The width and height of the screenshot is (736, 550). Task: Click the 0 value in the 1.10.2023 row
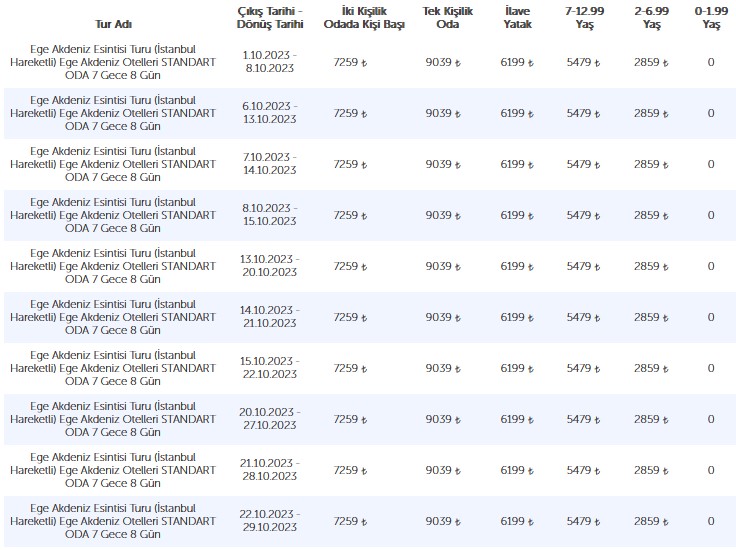(x=711, y=62)
